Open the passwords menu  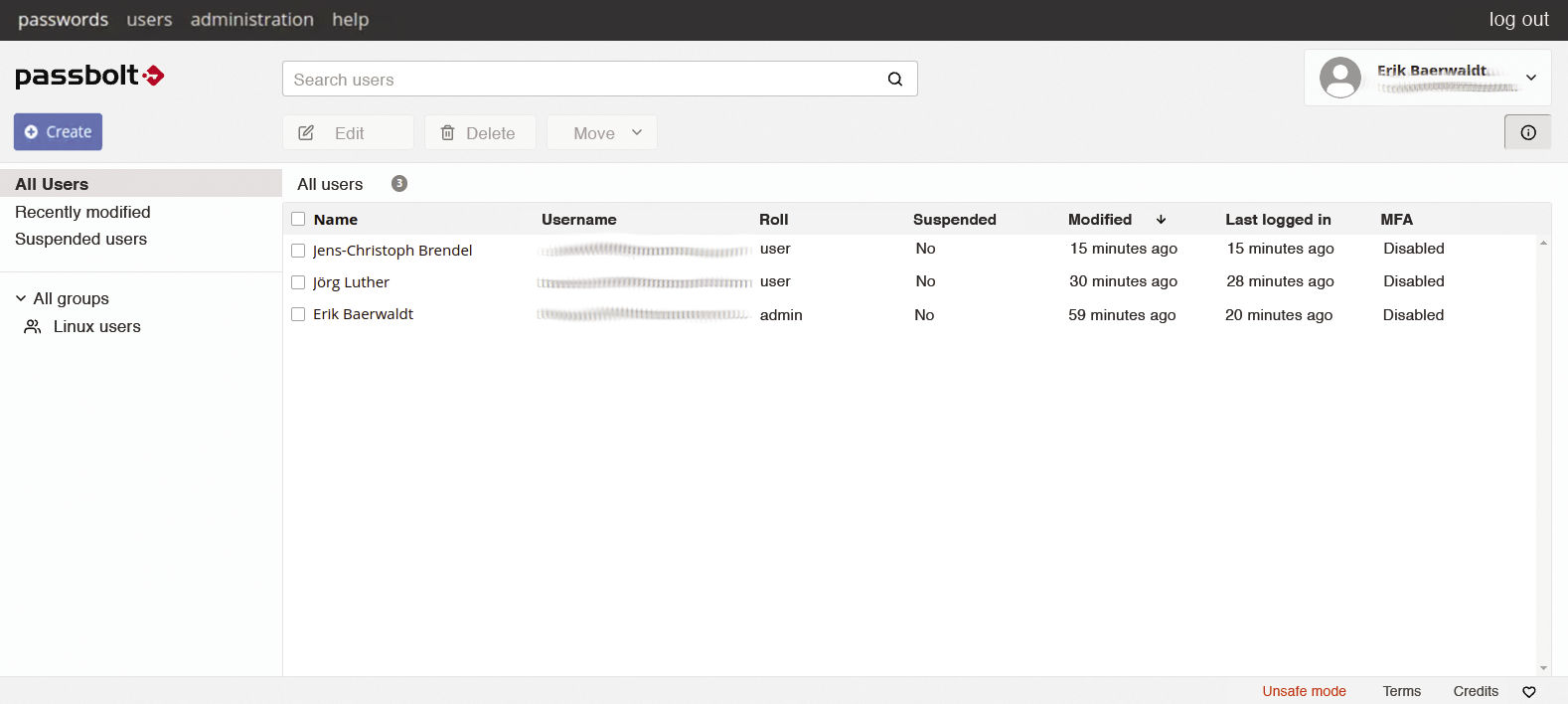63,20
